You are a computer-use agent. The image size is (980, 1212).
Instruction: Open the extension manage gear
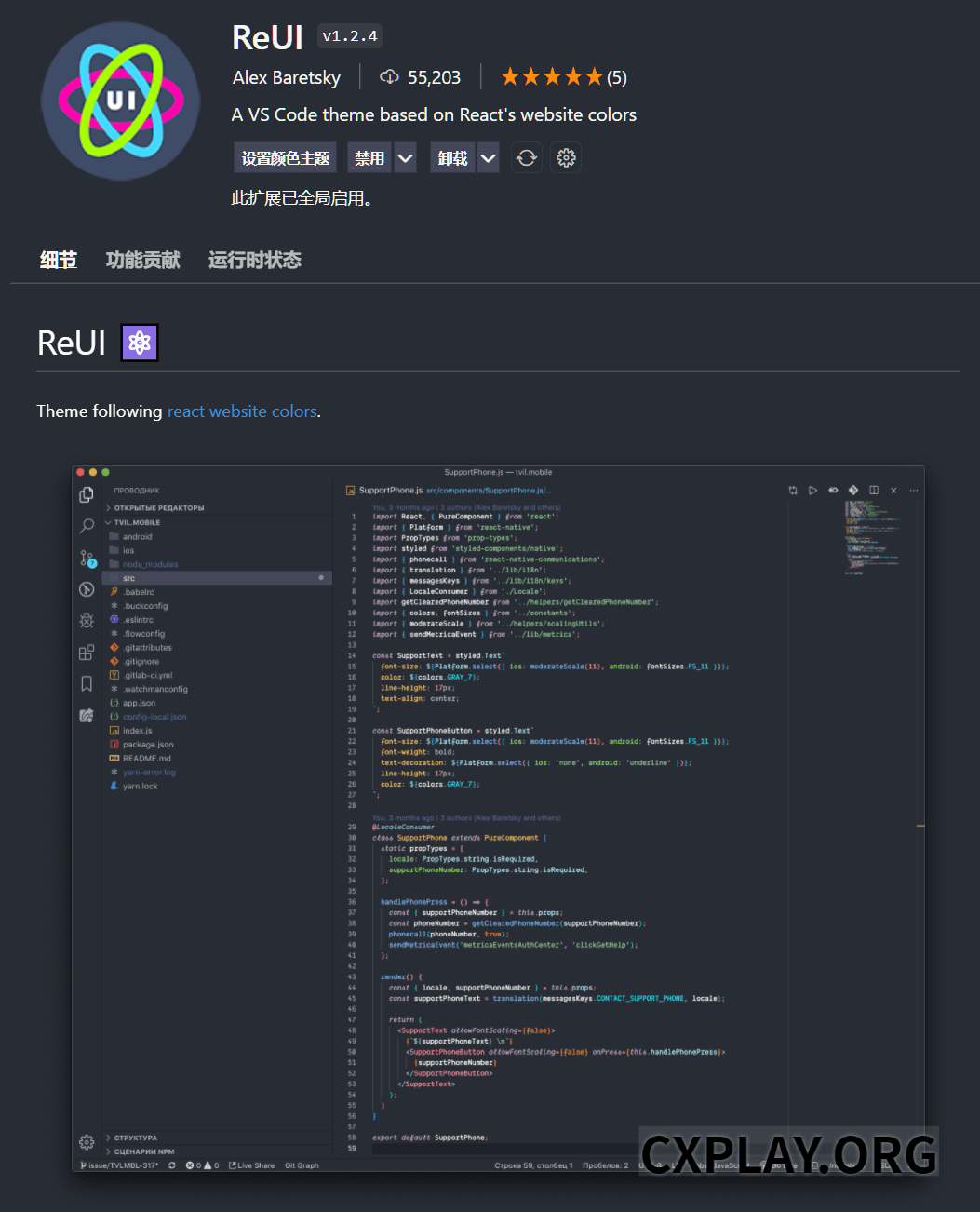[x=566, y=158]
